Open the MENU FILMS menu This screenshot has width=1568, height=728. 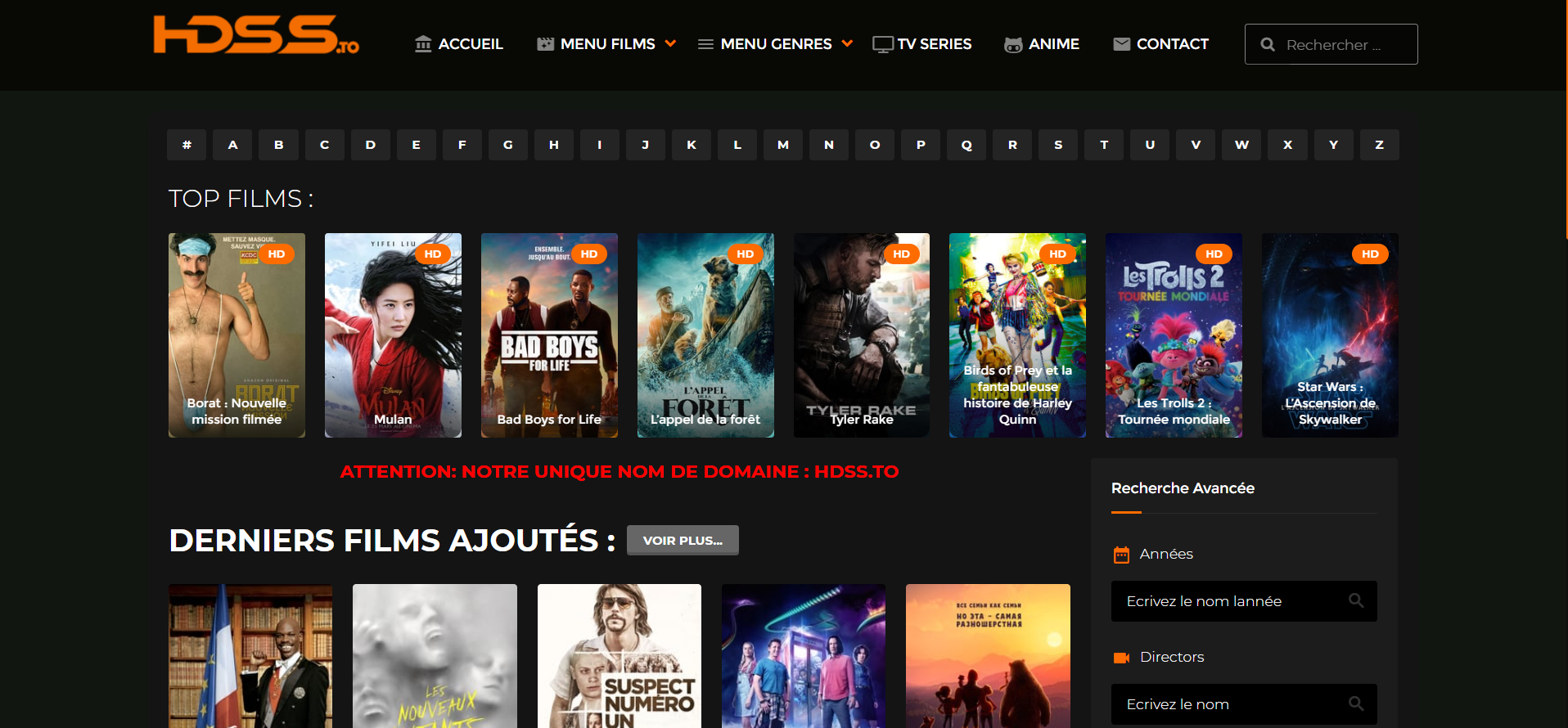pyautogui.click(x=606, y=44)
